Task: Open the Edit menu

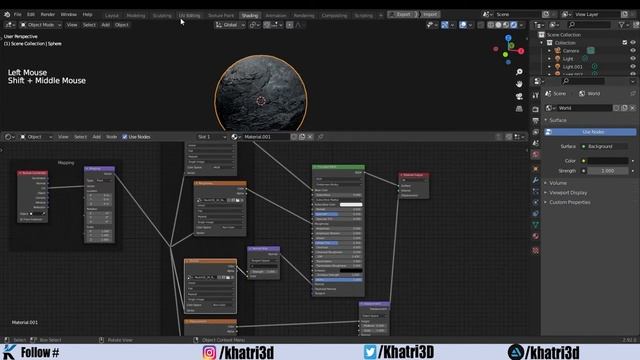Action: point(31,14)
